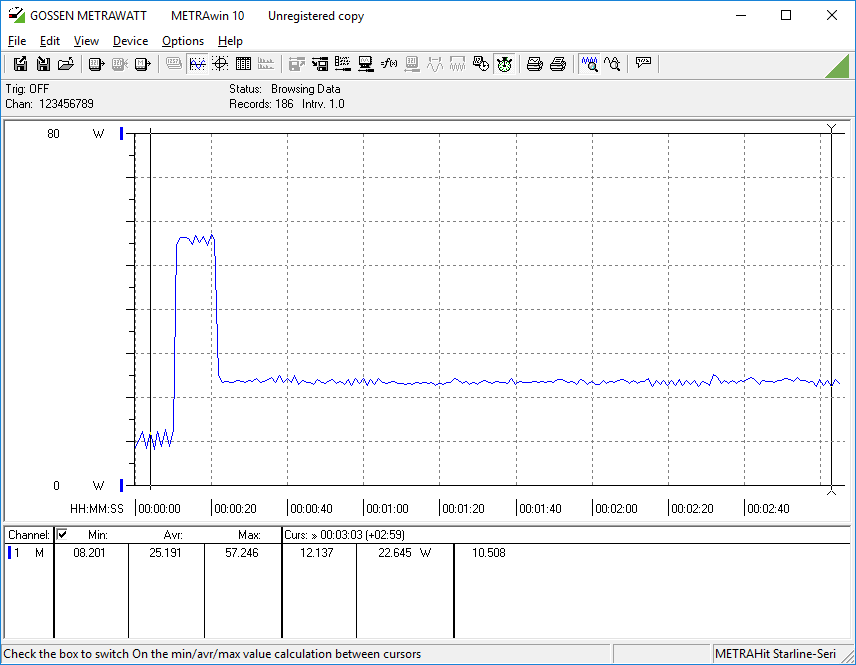This screenshot has height=665, width=856.
Task: Click the greyed single waveform cursor icon
Action: [435, 64]
